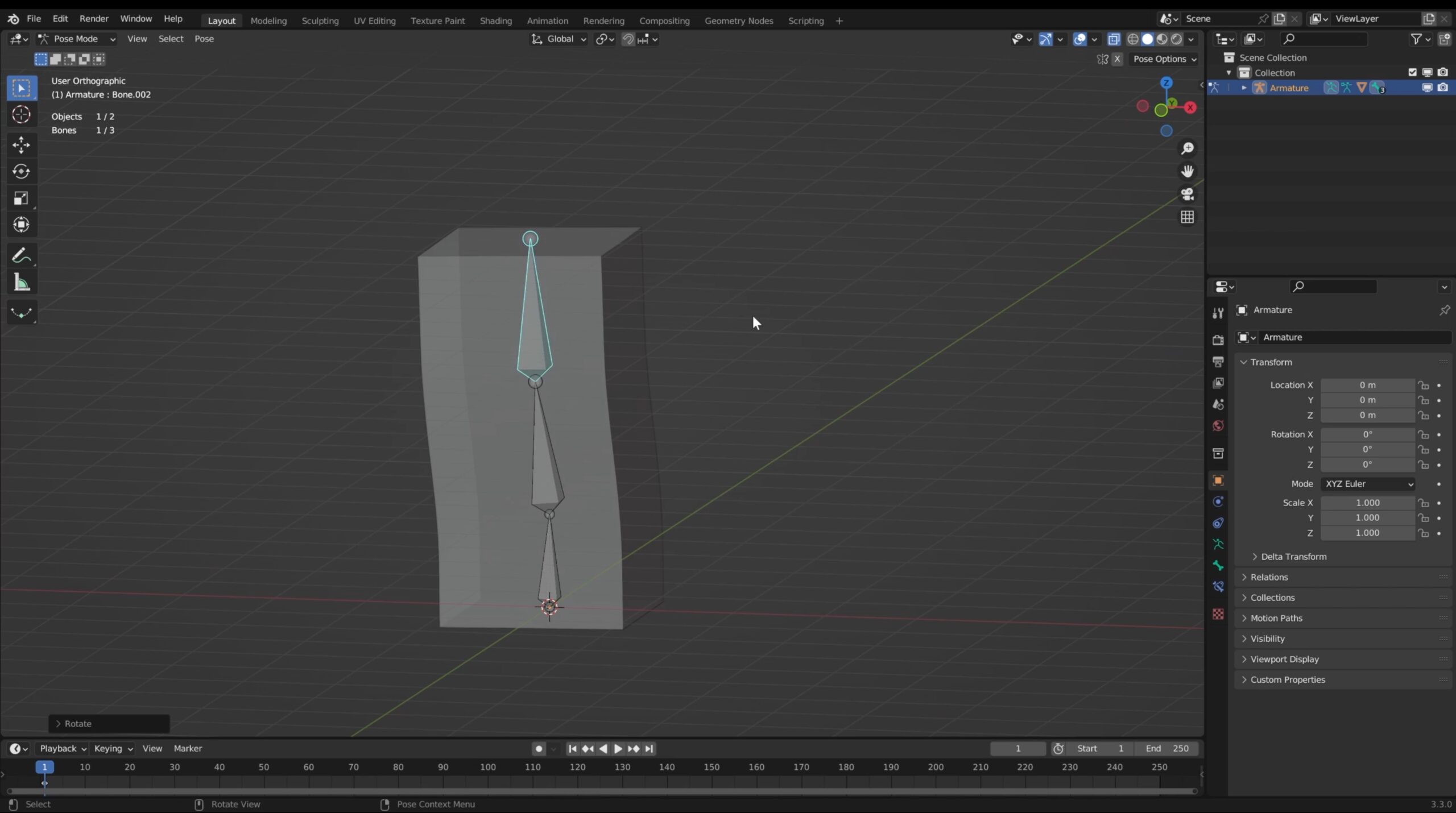Viewport: 1456px width, 813px height.
Task: Lock Location X transform value
Action: pyautogui.click(x=1423, y=385)
